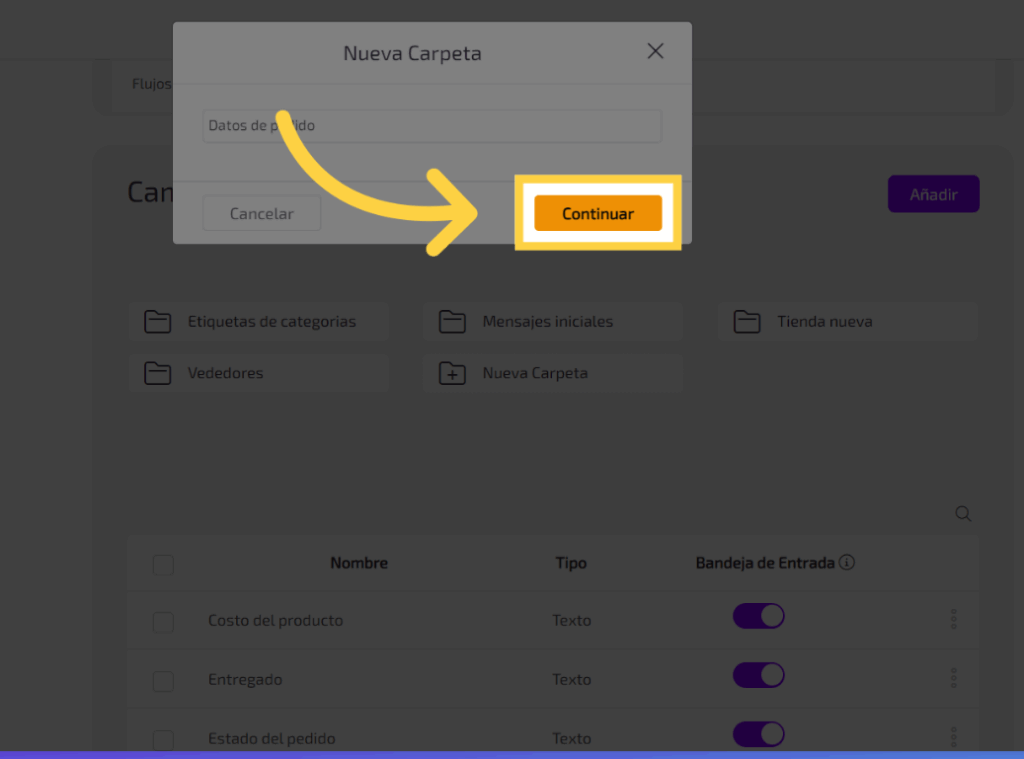
Task: Check the Costo del producto checkbox
Action: coord(163,622)
